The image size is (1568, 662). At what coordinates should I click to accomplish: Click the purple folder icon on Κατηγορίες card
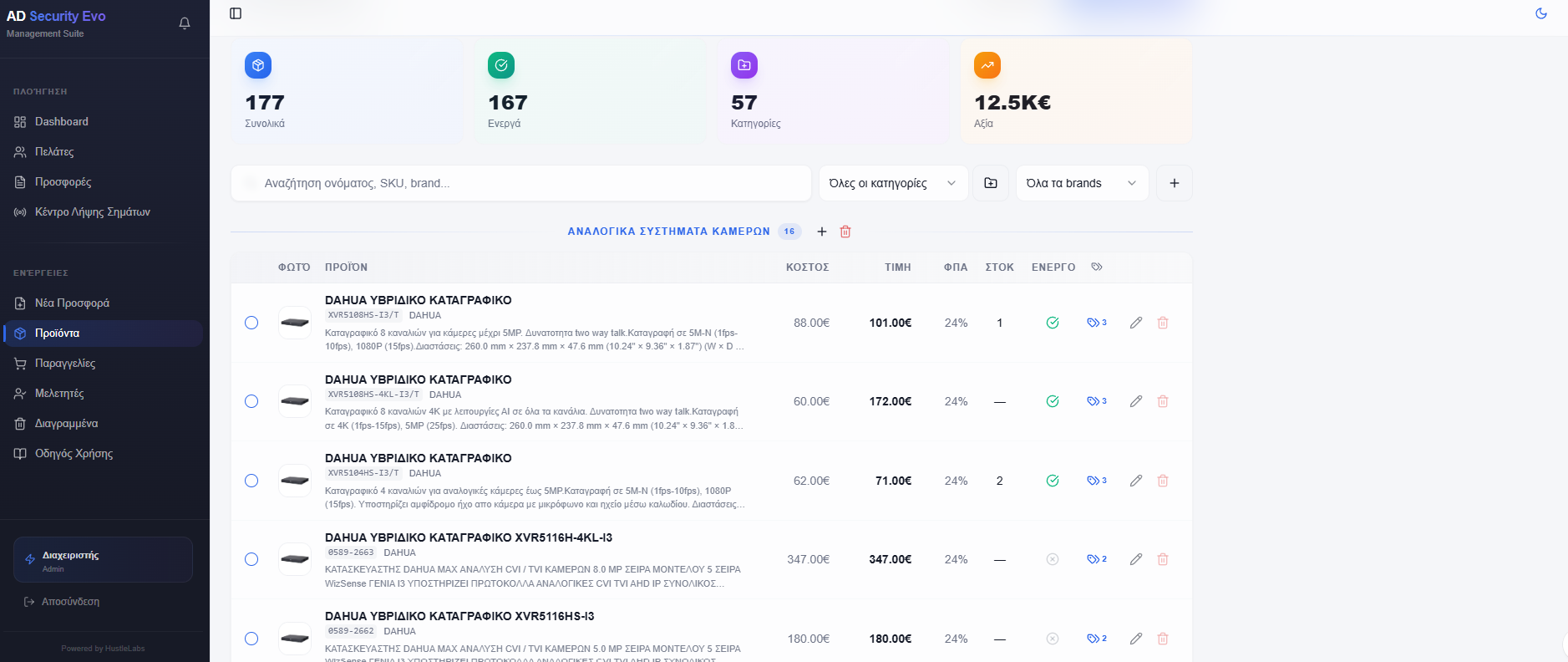coord(744,65)
